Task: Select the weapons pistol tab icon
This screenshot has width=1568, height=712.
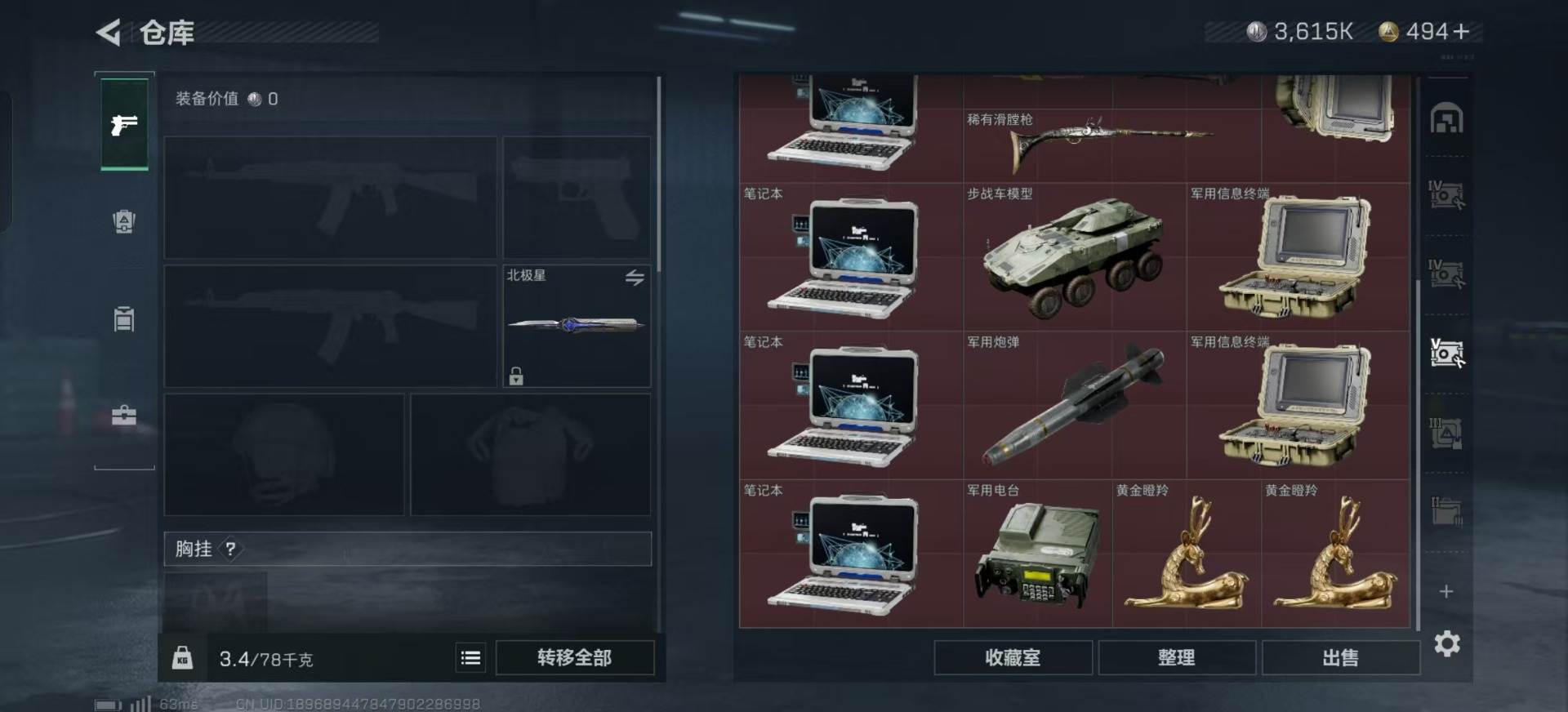Action: pos(124,125)
